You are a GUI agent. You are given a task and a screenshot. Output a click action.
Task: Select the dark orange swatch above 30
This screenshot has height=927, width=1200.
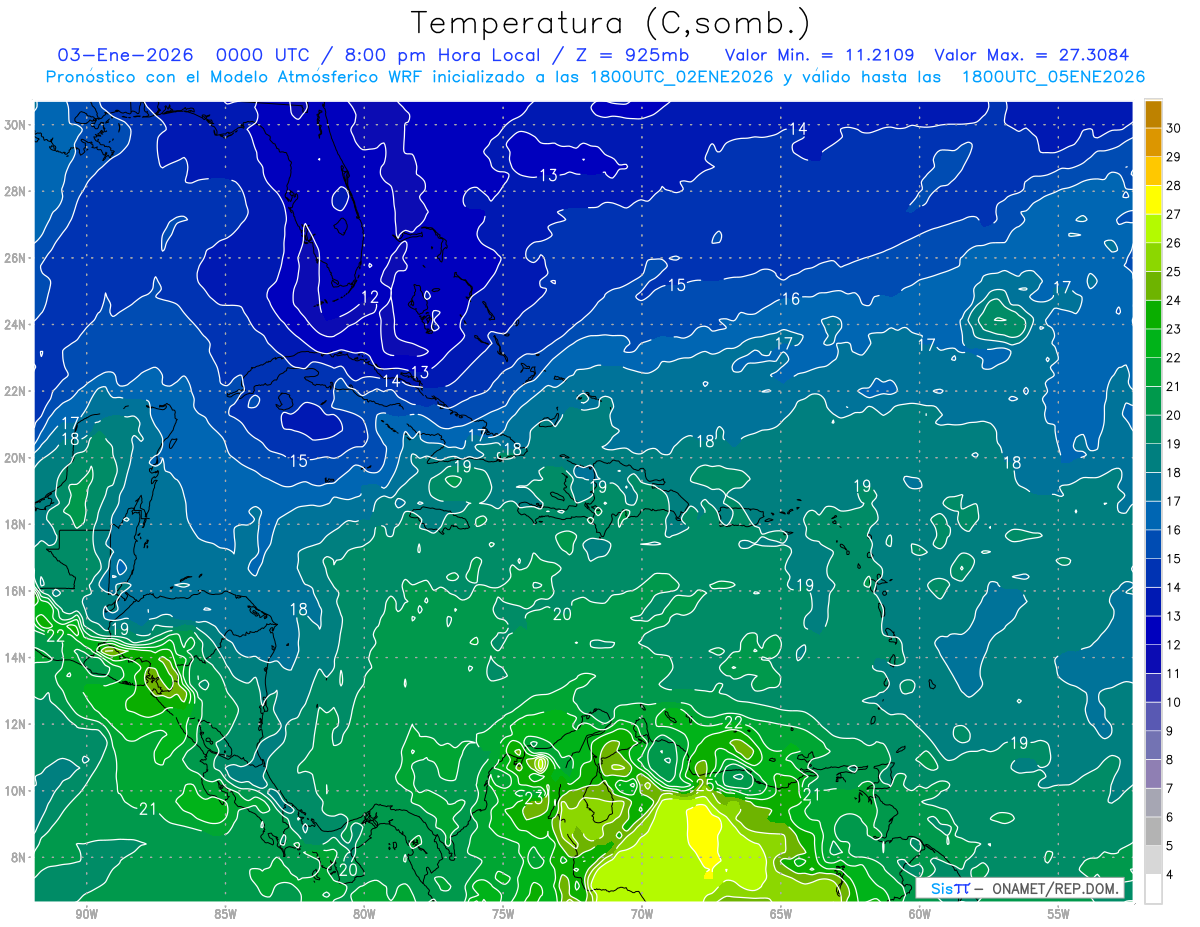pyautogui.click(x=1153, y=114)
